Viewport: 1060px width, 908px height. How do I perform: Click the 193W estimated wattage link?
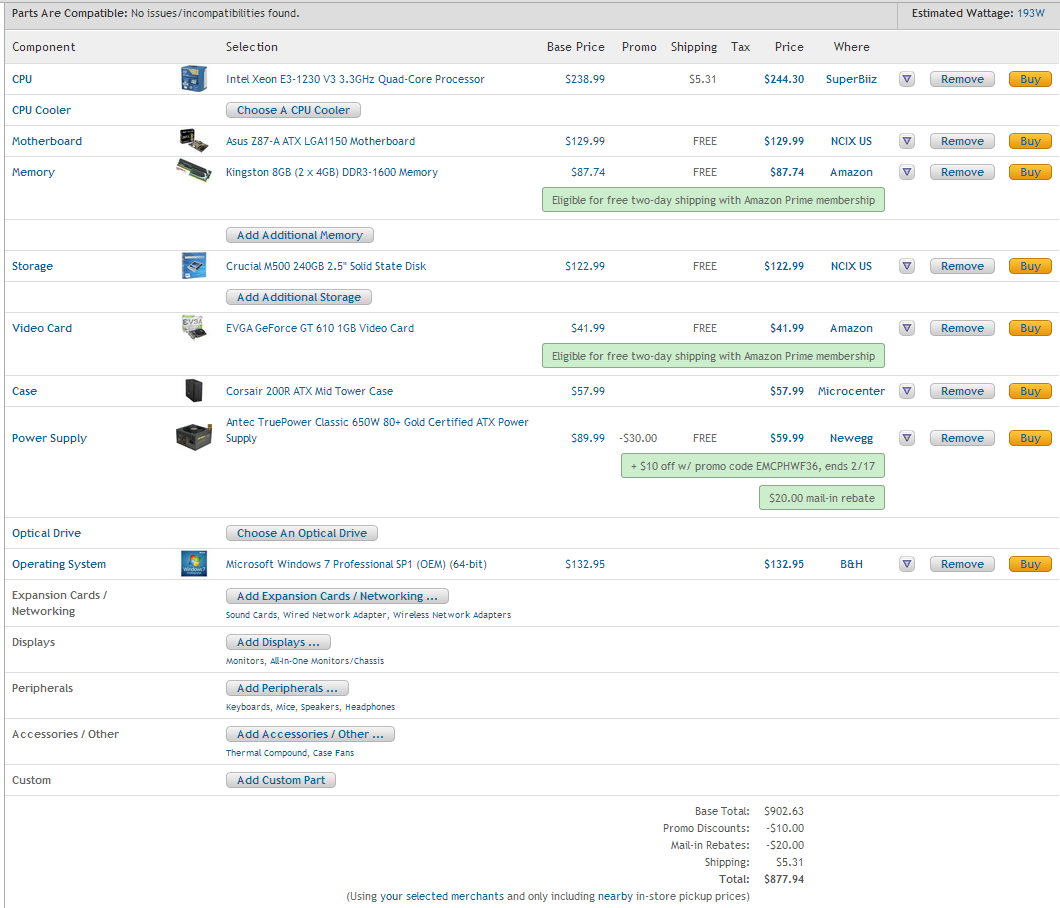(x=1031, y=14)
